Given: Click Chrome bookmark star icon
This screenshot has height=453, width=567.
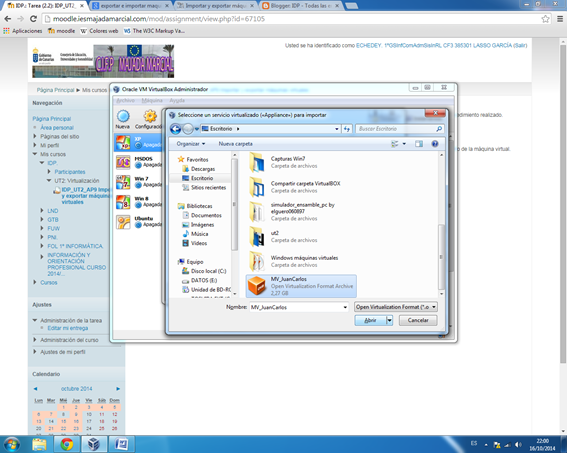Looking at the screenshot, I should point(545,19).
